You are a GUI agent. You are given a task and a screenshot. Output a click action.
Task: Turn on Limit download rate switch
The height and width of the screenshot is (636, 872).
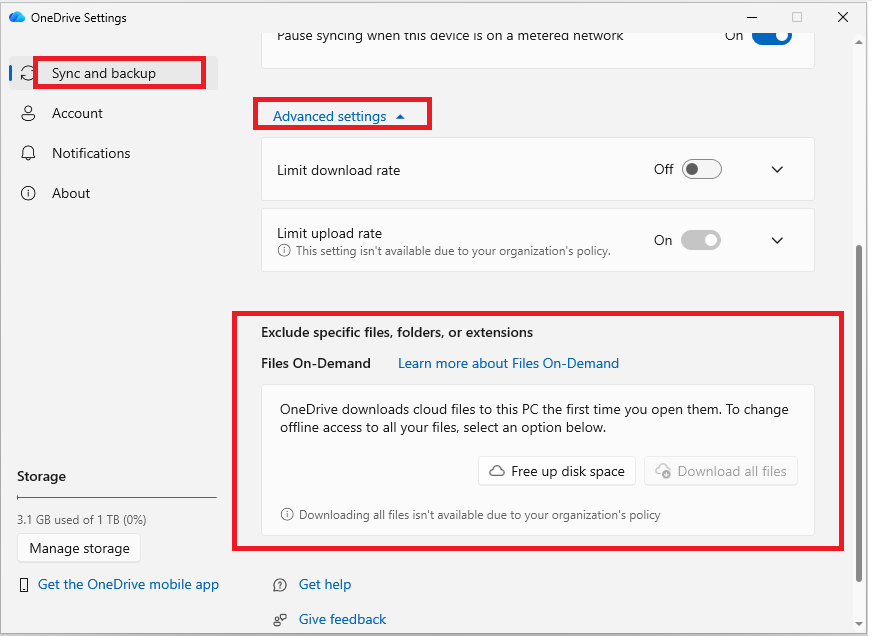(x=702, y=169)
